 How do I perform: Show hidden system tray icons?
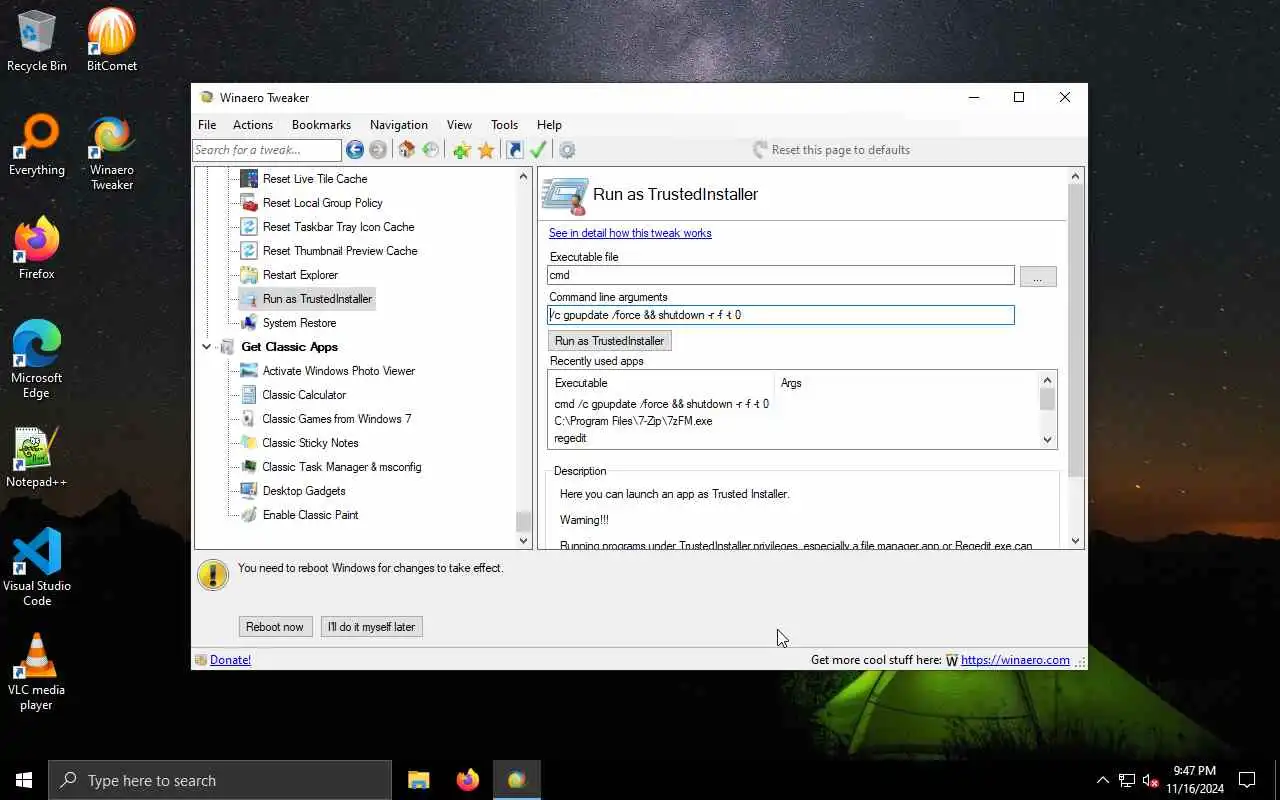click(1103, 780)
